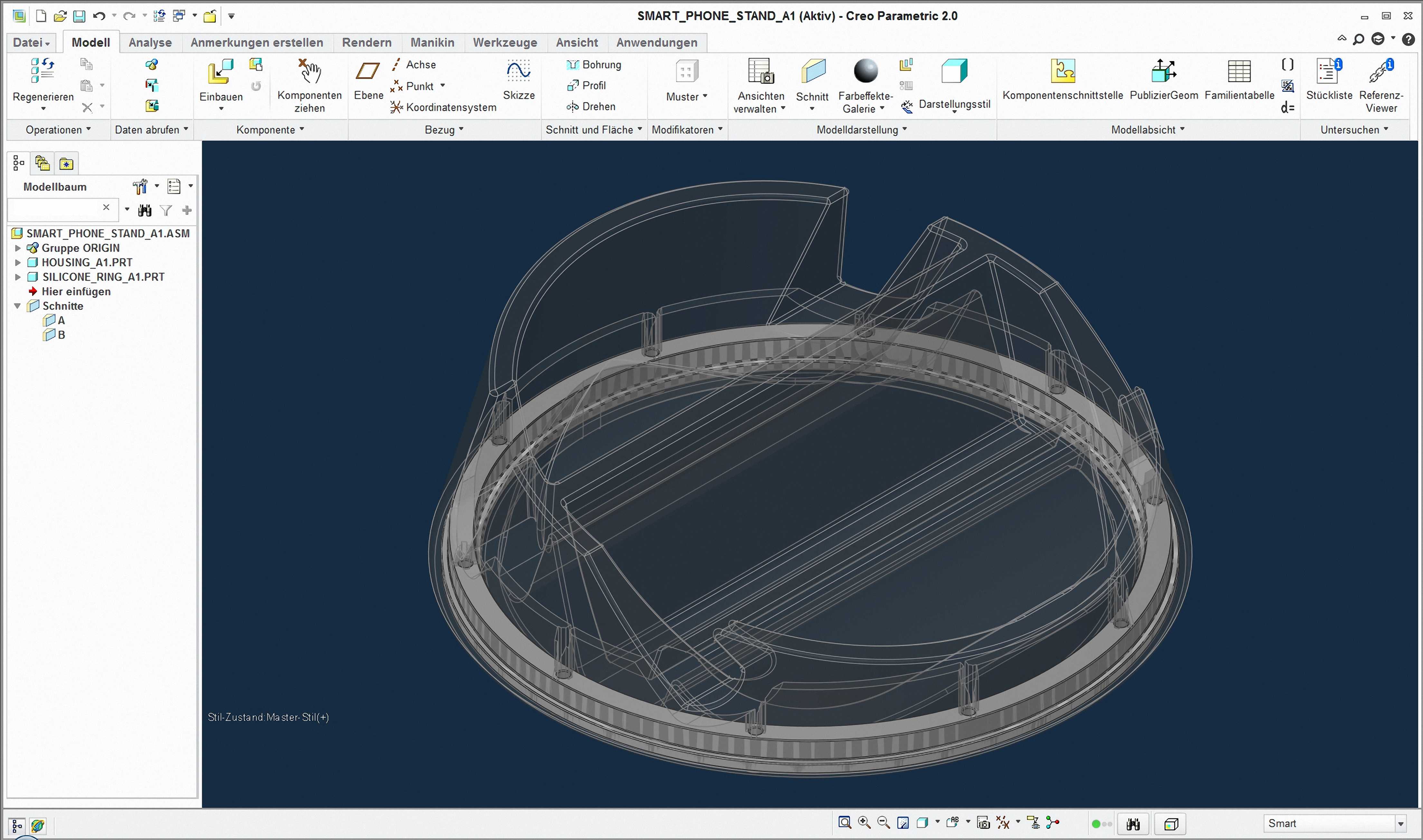The height and width of the screenshot is (840, 1423).
Task: Open the Familientabelle
Action: (1239, 80)
